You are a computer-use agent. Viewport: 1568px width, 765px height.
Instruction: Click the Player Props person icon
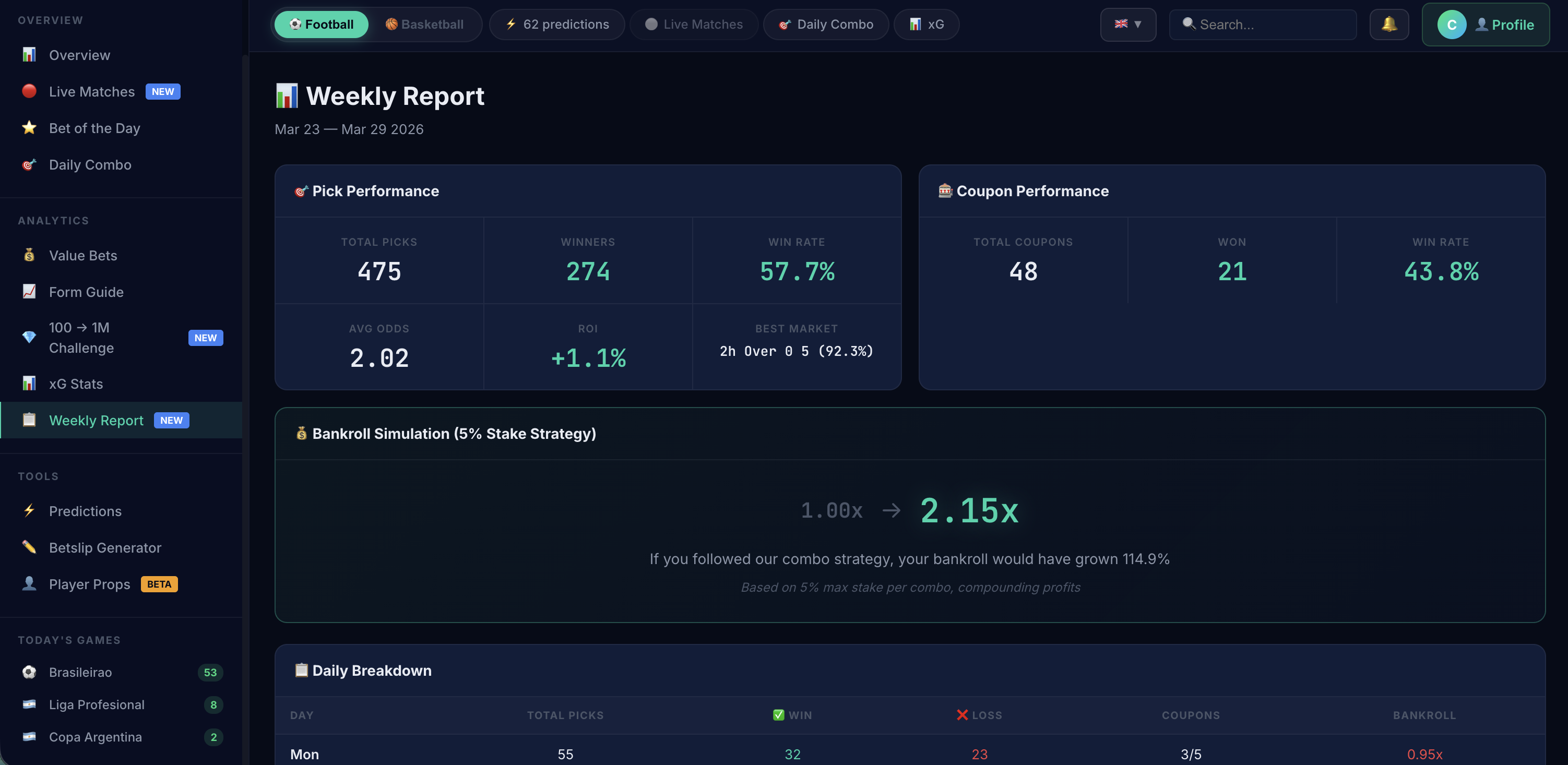pos(29,583)
